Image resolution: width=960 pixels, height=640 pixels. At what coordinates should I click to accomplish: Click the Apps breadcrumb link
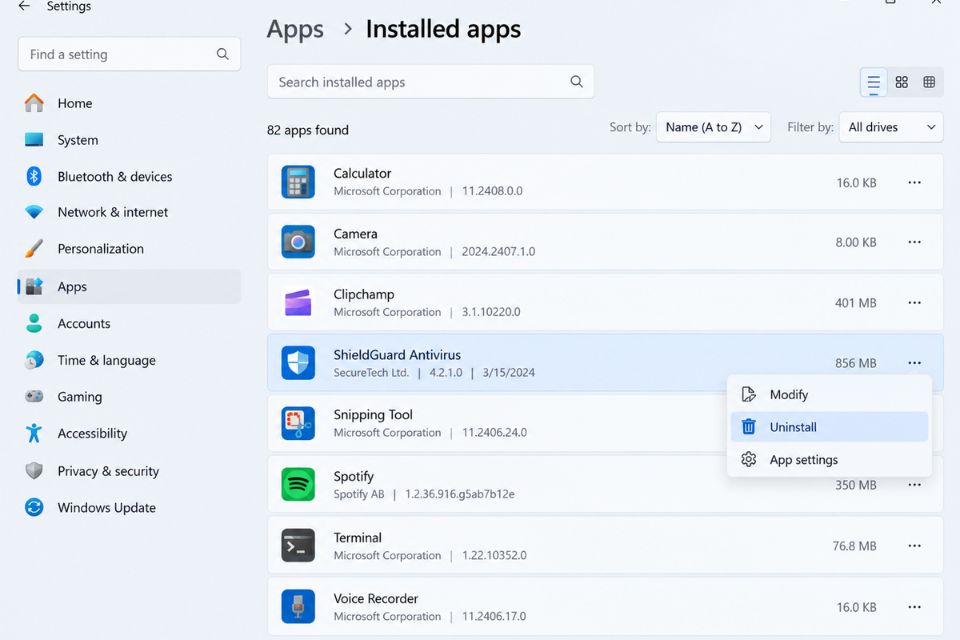pyautogui.click(x=295, y=29)
